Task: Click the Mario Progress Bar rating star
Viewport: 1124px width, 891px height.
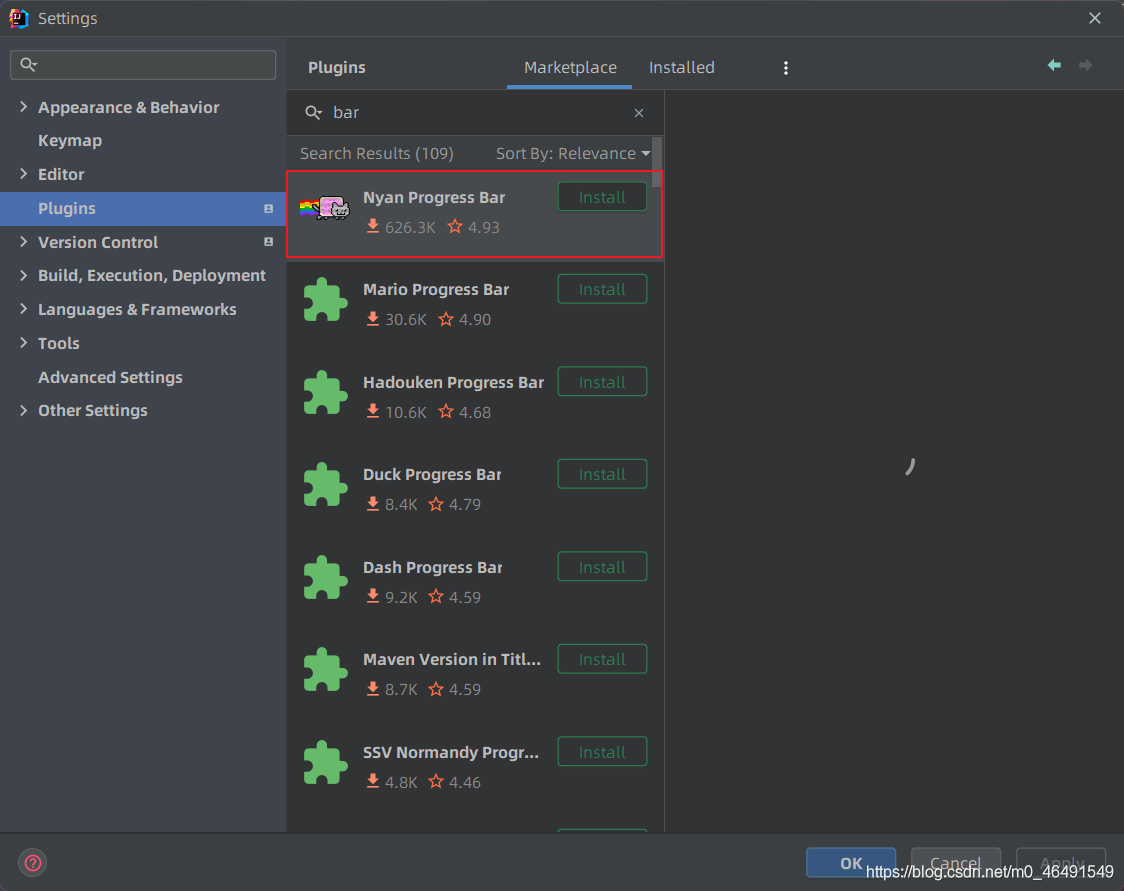Action: click(446, 319)
